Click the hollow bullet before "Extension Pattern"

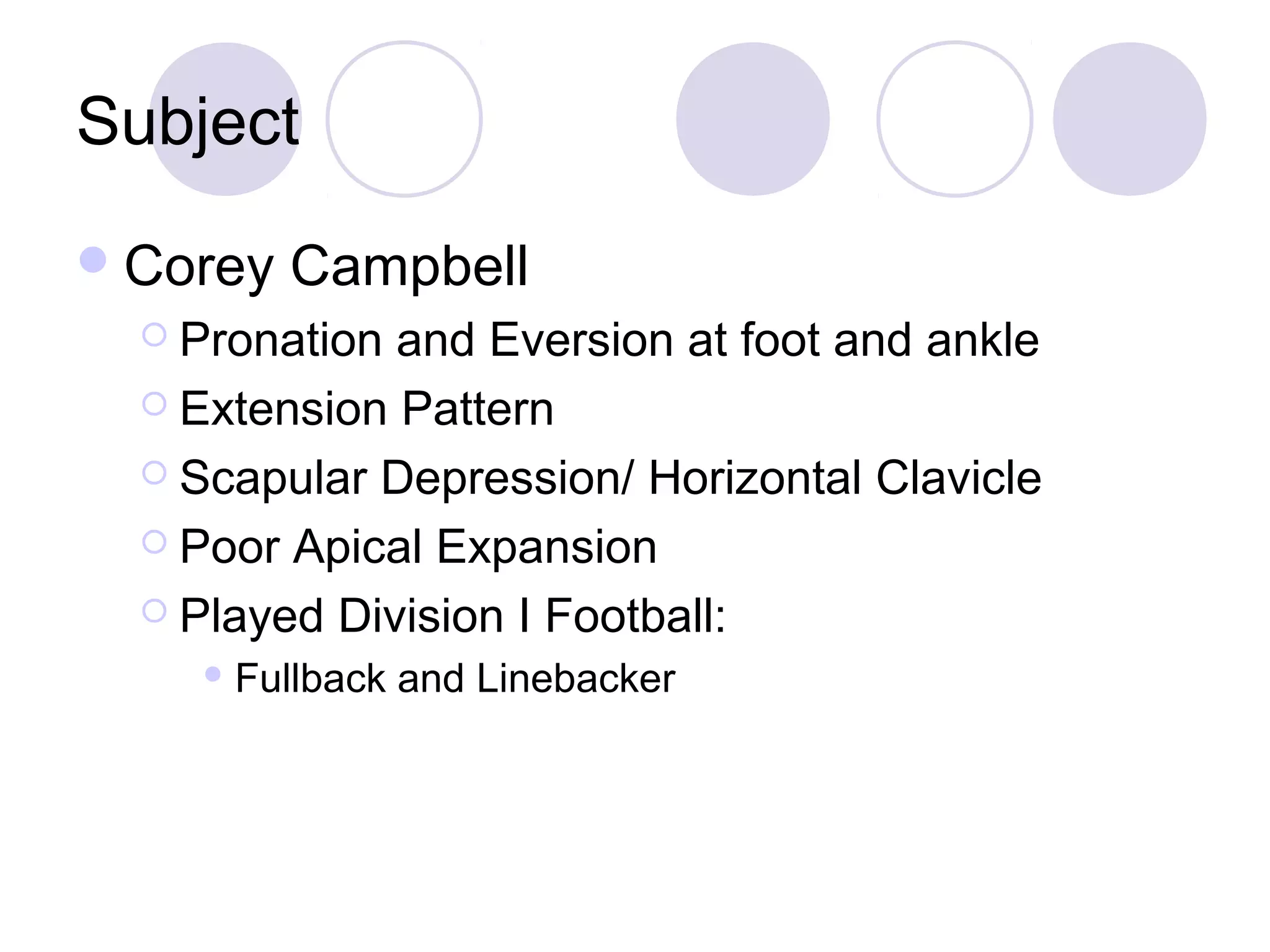click(154, 404)
